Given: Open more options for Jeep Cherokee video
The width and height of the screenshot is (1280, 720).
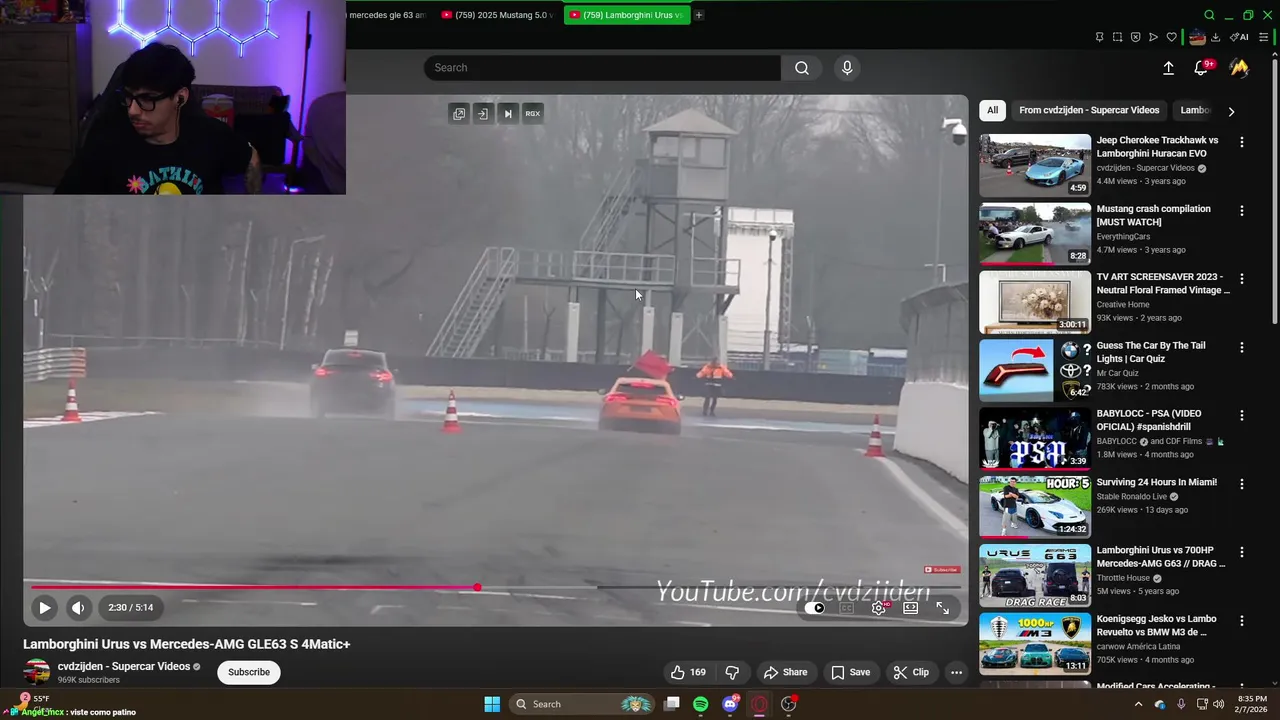Looking at the screenshot, I should tap(1242, 142).
